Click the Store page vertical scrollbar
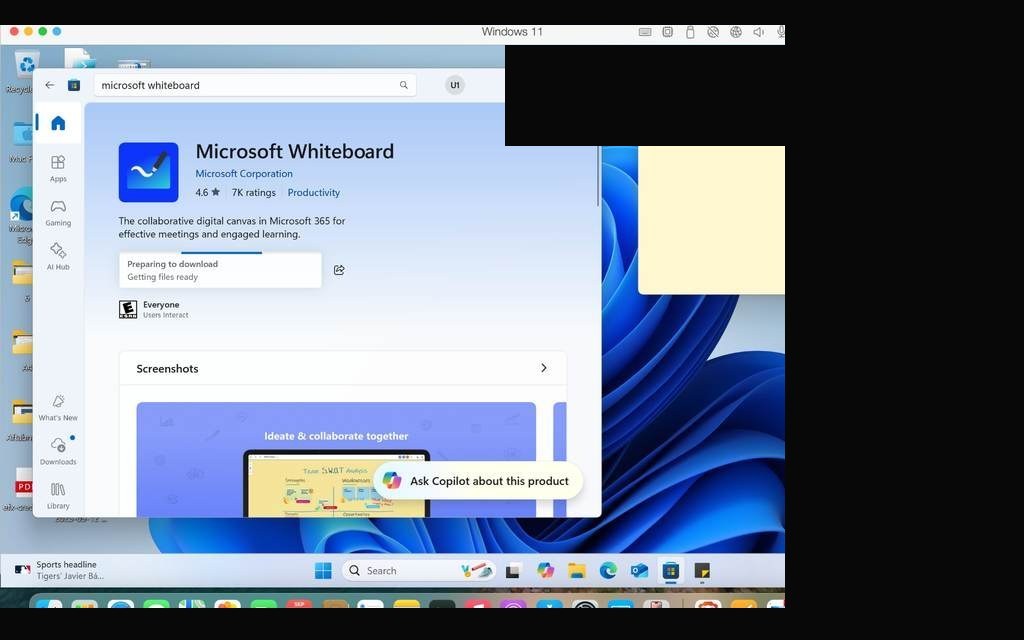 point(598,176)
